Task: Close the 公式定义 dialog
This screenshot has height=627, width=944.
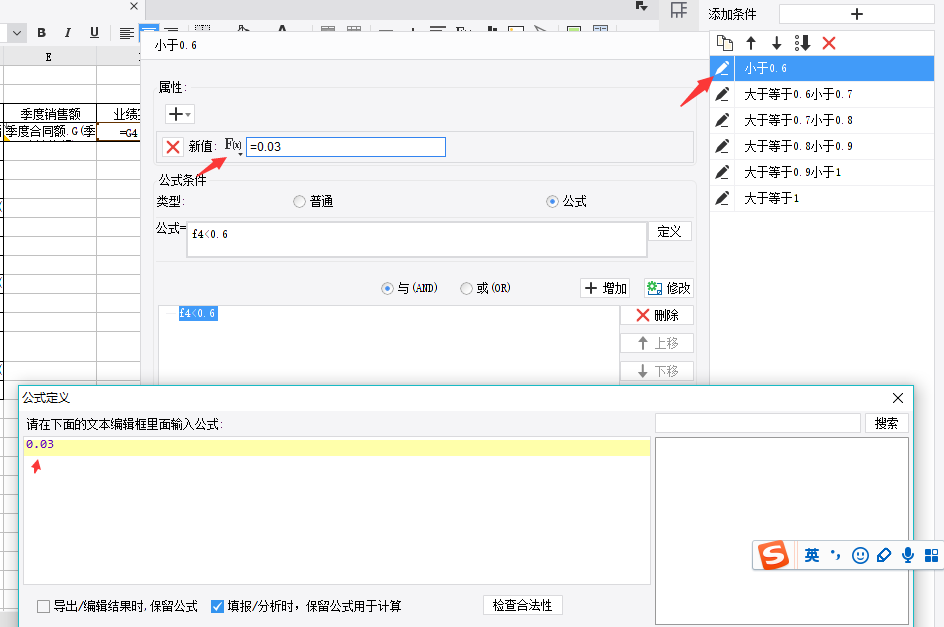Action: click(x=898, y=398)
